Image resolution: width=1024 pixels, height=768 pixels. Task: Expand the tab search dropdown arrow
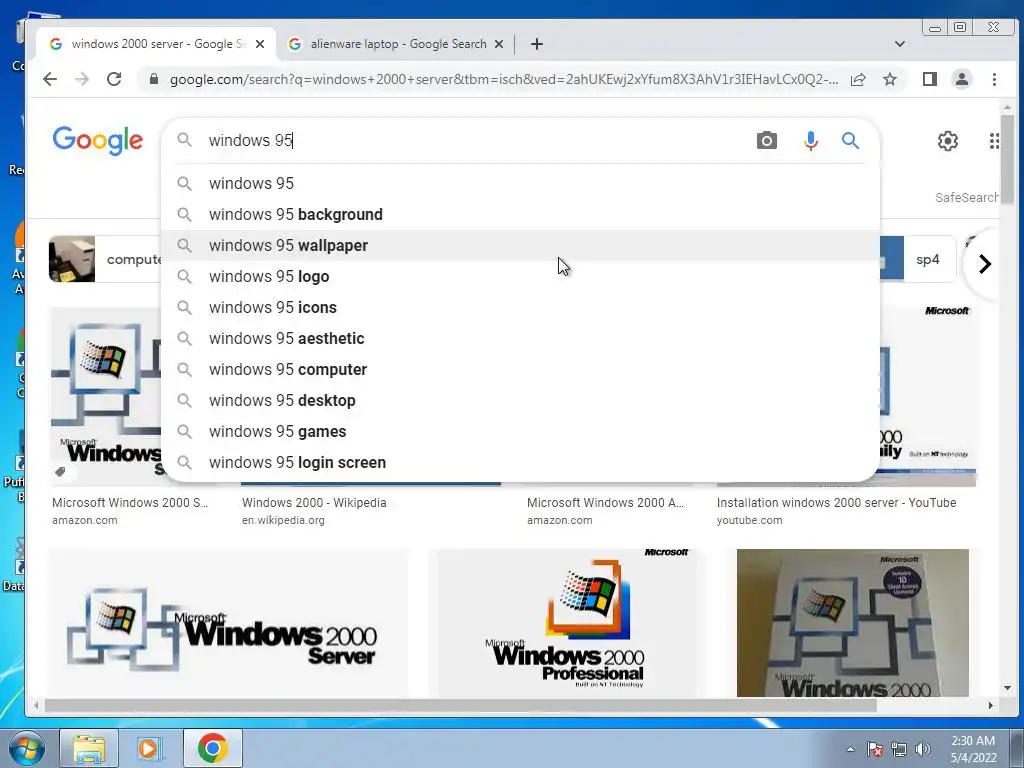(900, 44)
